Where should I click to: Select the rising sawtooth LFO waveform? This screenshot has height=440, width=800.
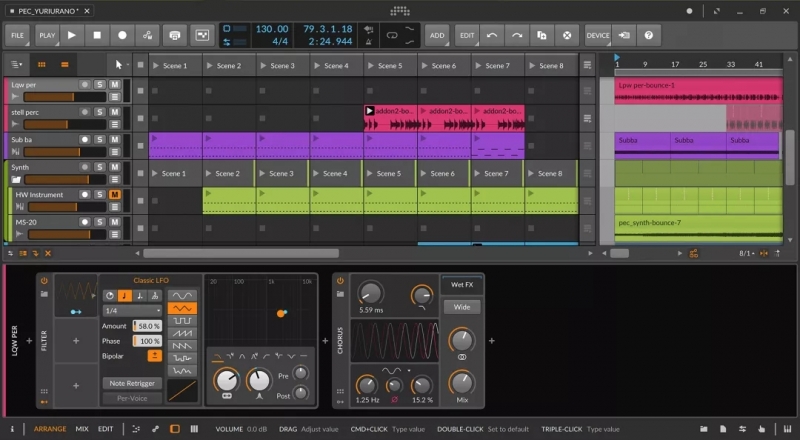click(x=182, y=333)
